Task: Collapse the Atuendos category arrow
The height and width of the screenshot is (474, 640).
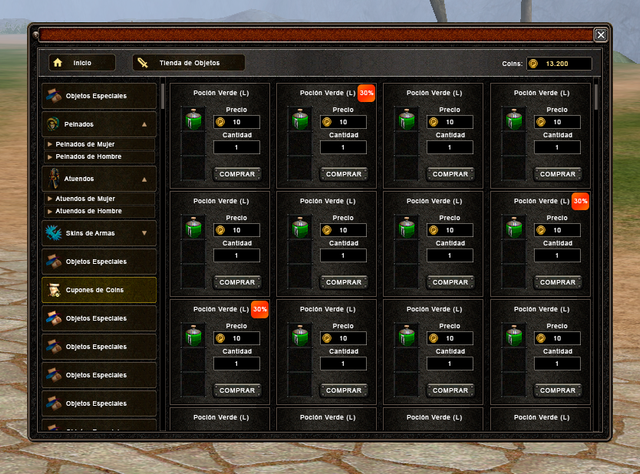Action: pos(146,180)
